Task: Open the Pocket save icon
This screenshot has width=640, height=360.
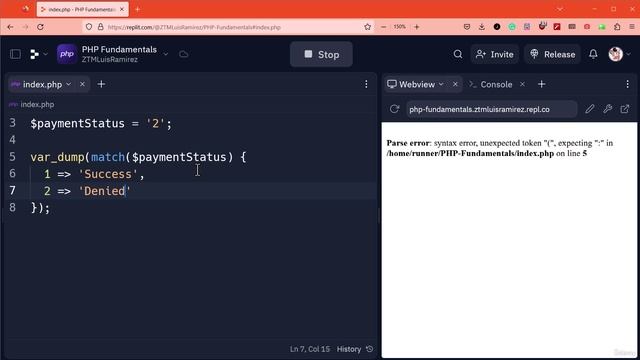Action: (467, 27)
